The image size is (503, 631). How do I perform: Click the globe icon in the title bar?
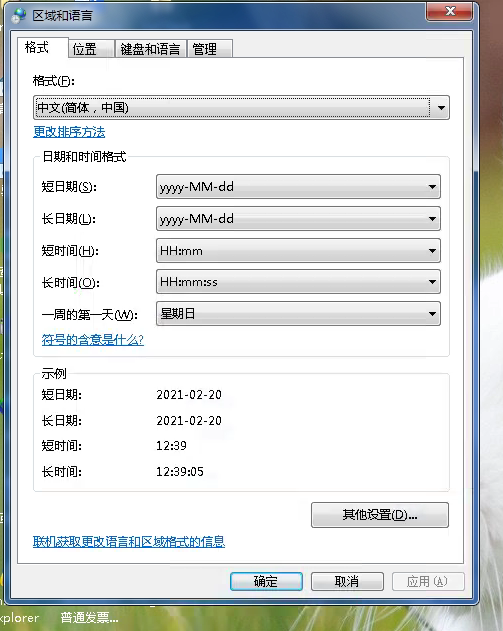coord(19,16)
